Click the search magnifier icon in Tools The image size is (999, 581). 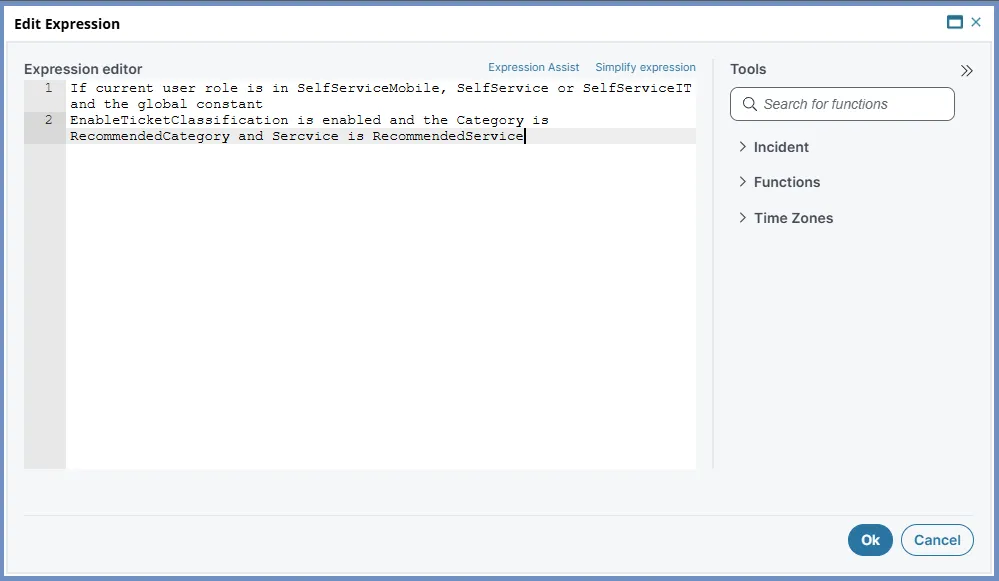[750, 104]
